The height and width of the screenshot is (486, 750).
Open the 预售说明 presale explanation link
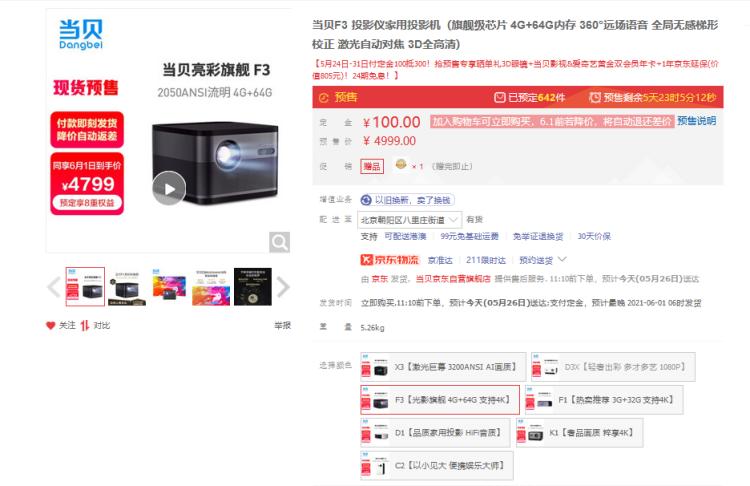(x=696, y=121)
